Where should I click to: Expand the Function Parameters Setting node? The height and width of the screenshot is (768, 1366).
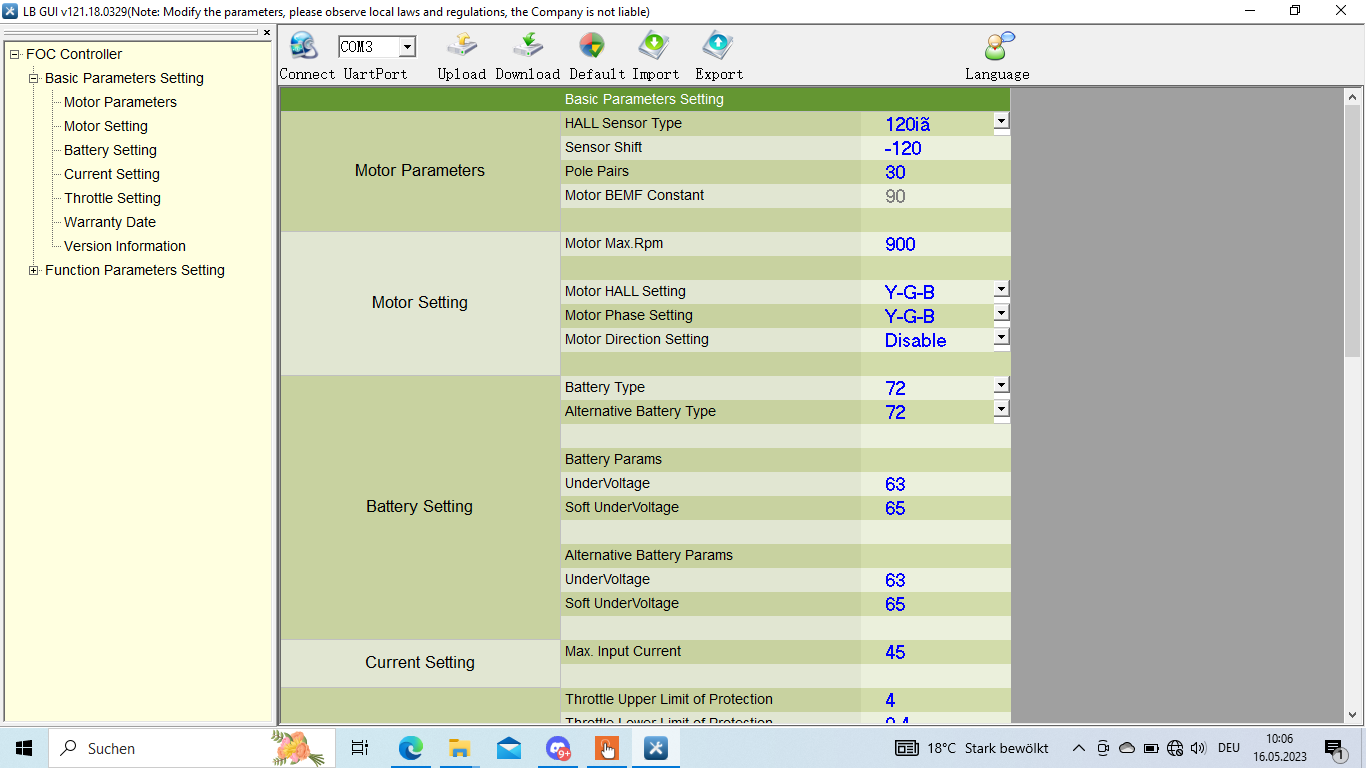coord(33,270)
